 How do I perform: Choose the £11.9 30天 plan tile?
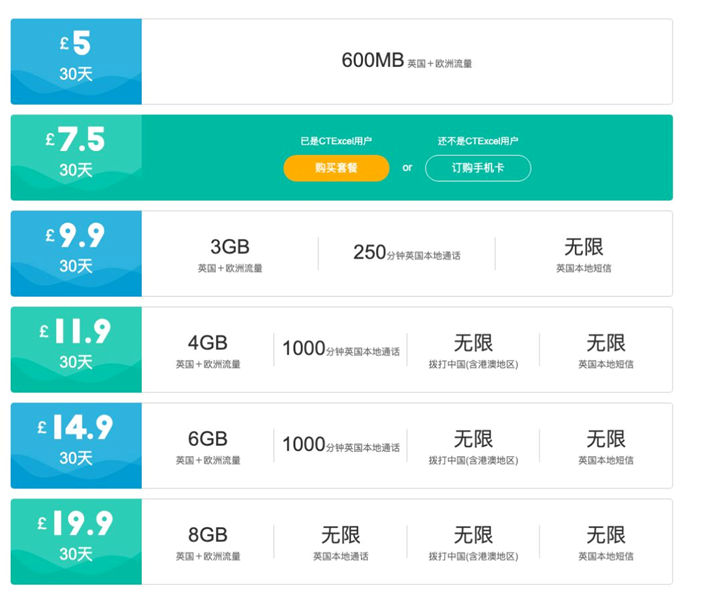pyautogui.click(x=76, y=349)
